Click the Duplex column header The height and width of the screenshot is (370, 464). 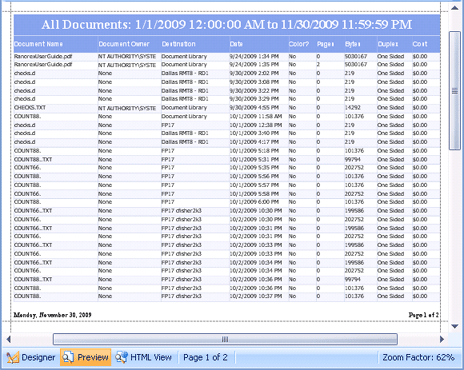[x=388, y=44]
